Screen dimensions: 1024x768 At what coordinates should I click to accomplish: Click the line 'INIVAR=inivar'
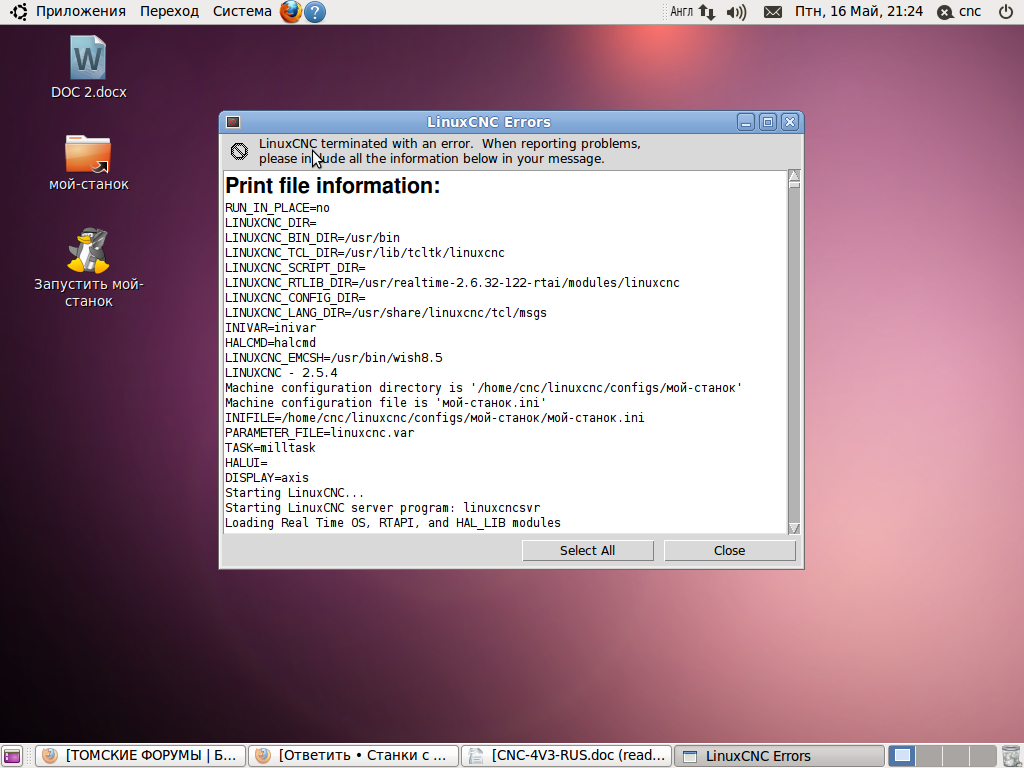270,328
